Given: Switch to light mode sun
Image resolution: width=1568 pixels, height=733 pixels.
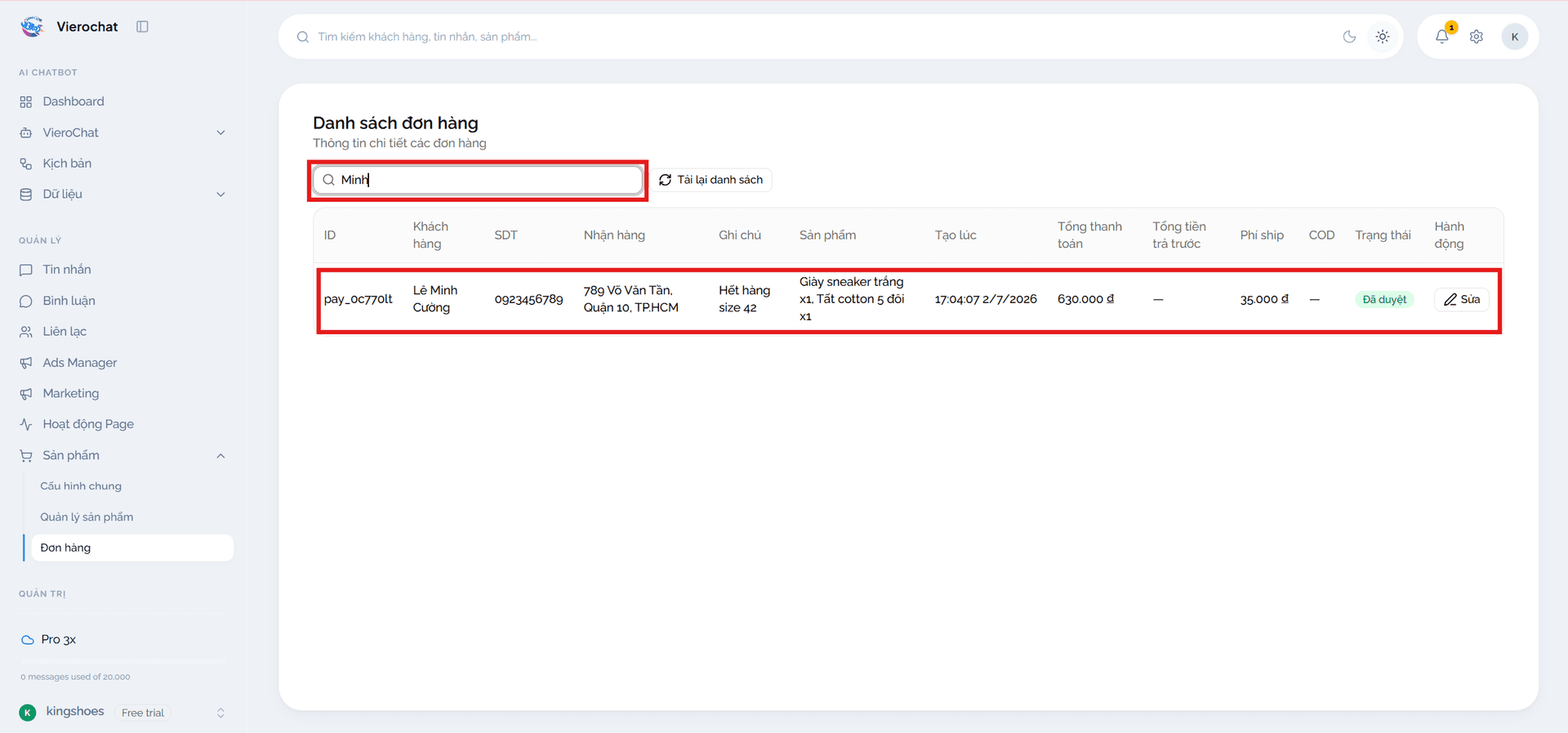Looking at the screenshot, I should [x=1383, y=37].
